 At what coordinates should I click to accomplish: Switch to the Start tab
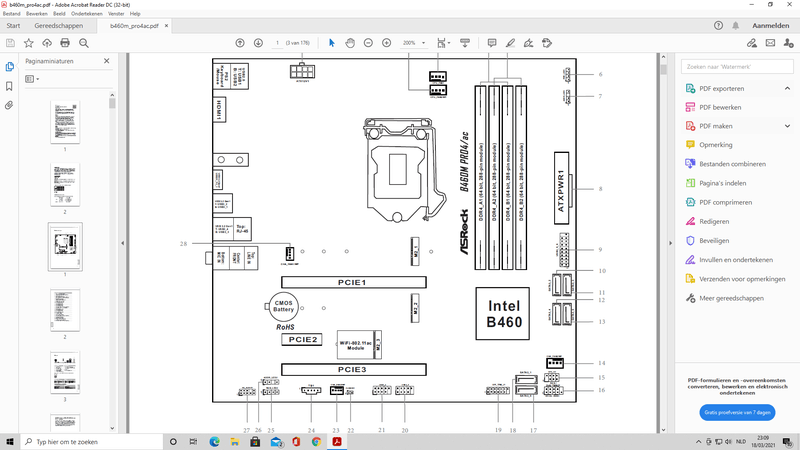[13, 26]
